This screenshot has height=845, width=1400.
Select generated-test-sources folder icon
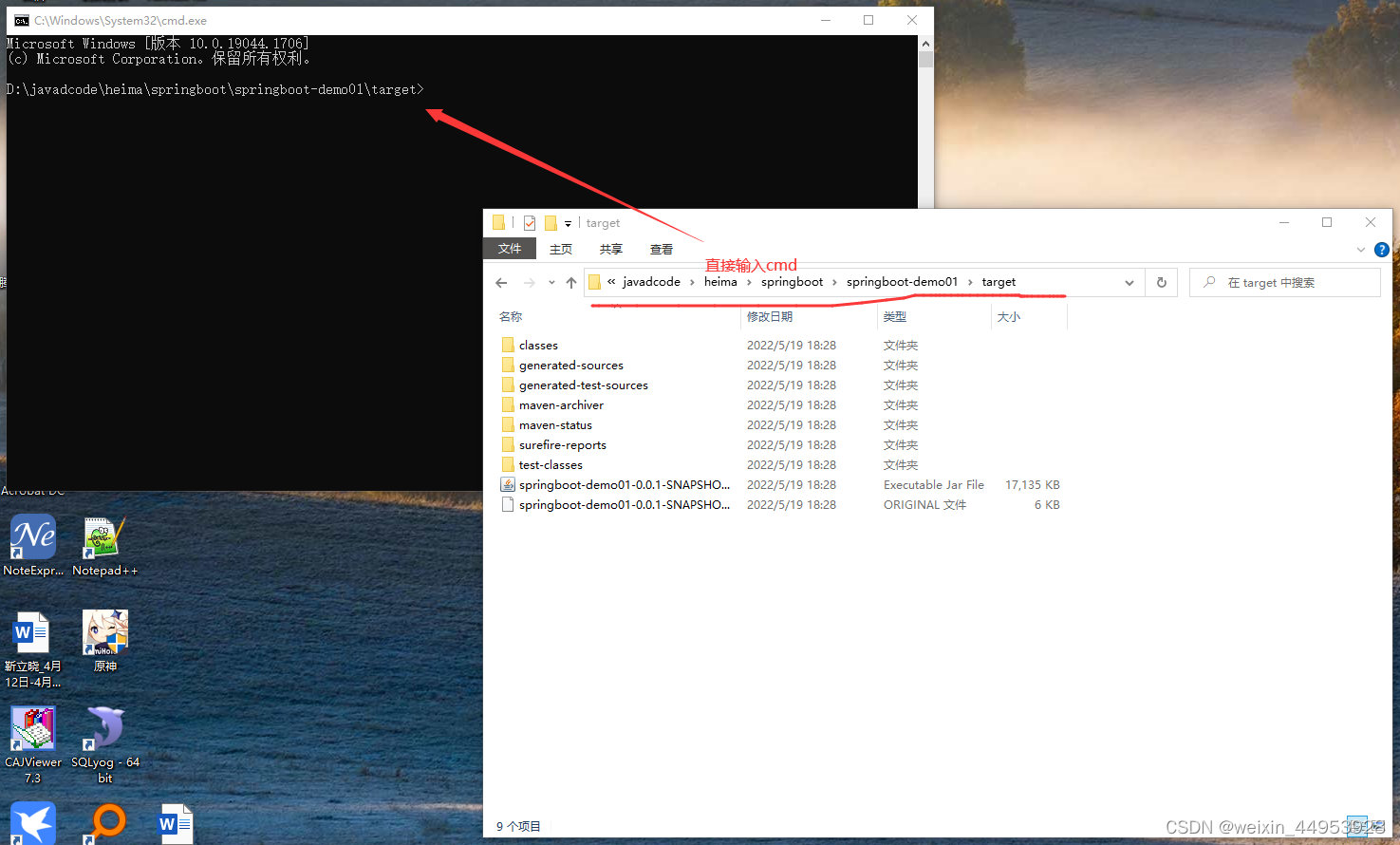tap(508, 385)
